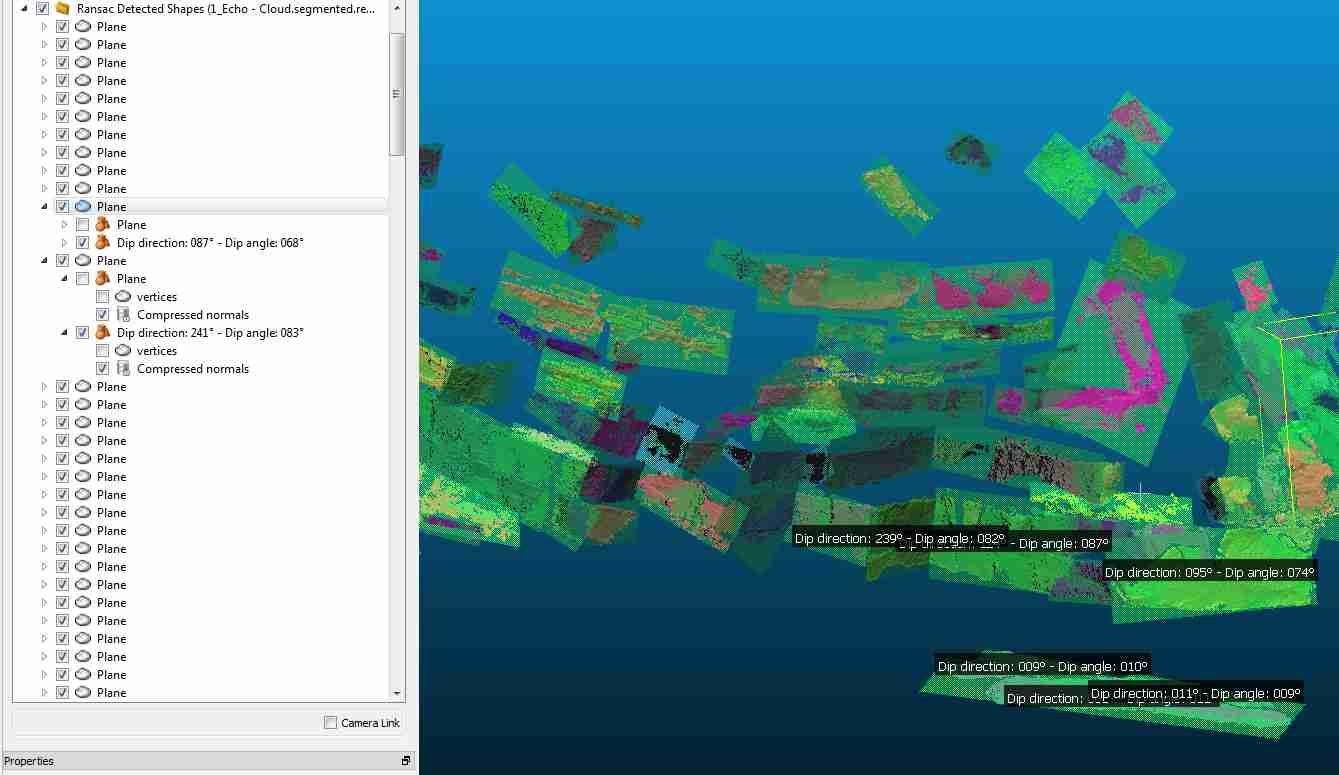Image resolution: width=1339 pixels, height=775 pixels.
Task: Click the Dip direction 009° - Dip angle 010° label
Action: click(x=1042, y=666)
